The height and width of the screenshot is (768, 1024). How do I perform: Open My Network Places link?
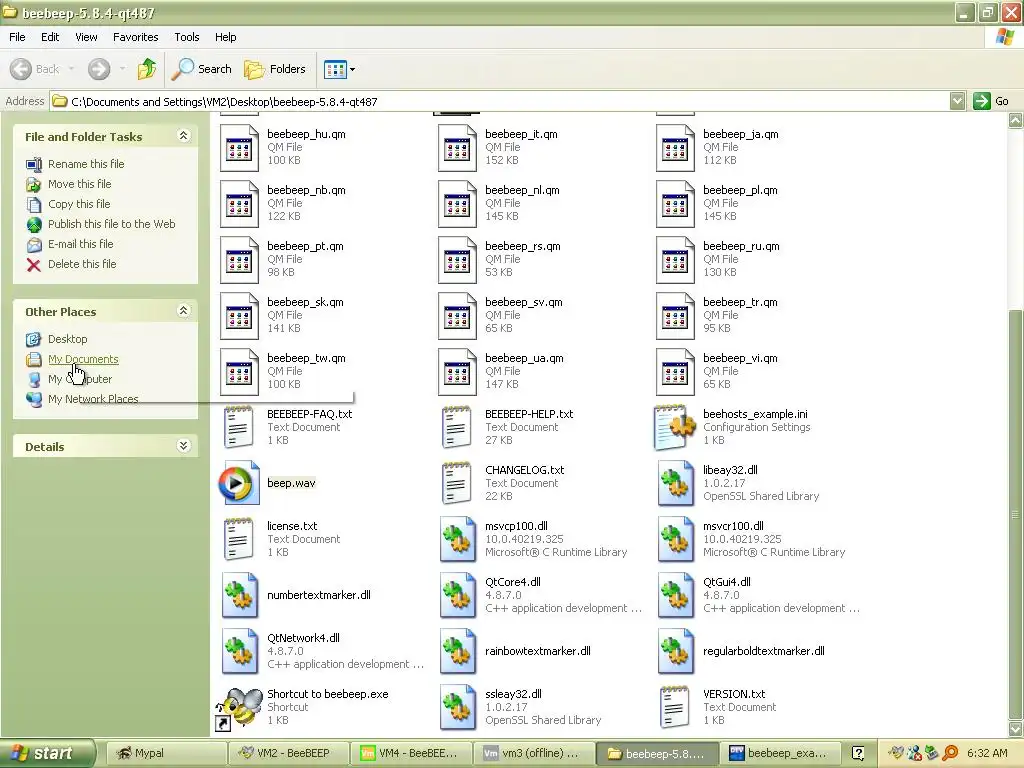pos(93,399)
